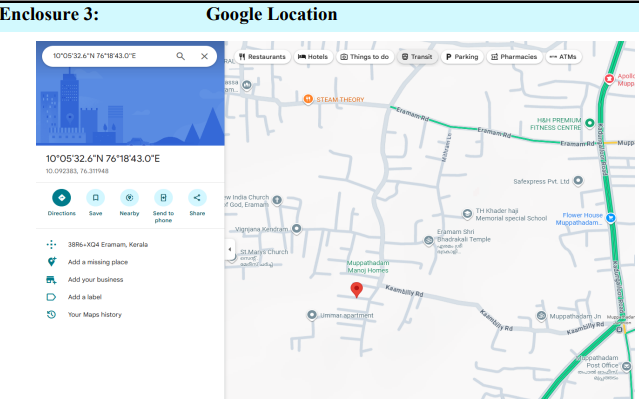Screen dimensions: 639x411
Task: Click Send to phone icon
Action: (x=163, y=198)
